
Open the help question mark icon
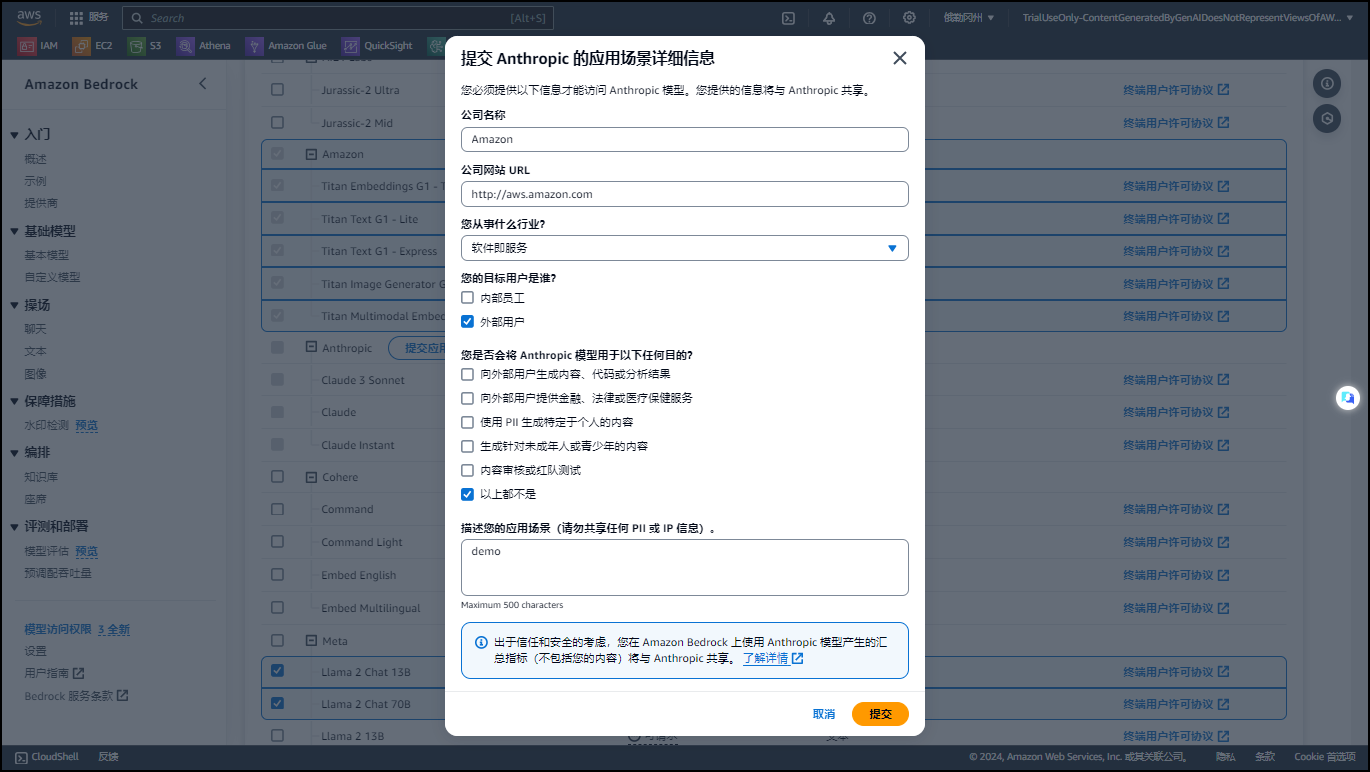pyautogui.click(x=869, y=18)
